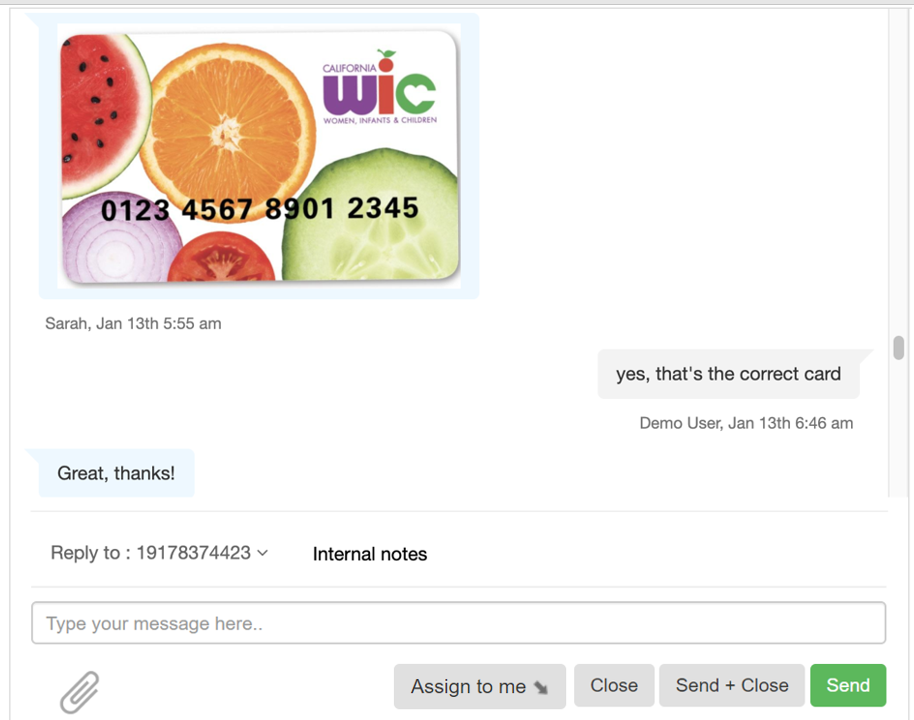Click the Demo User, Jan 13th 6:46 am timestamp
The height and width of the screenshot is (720, 914).
[x=746, y=423]
